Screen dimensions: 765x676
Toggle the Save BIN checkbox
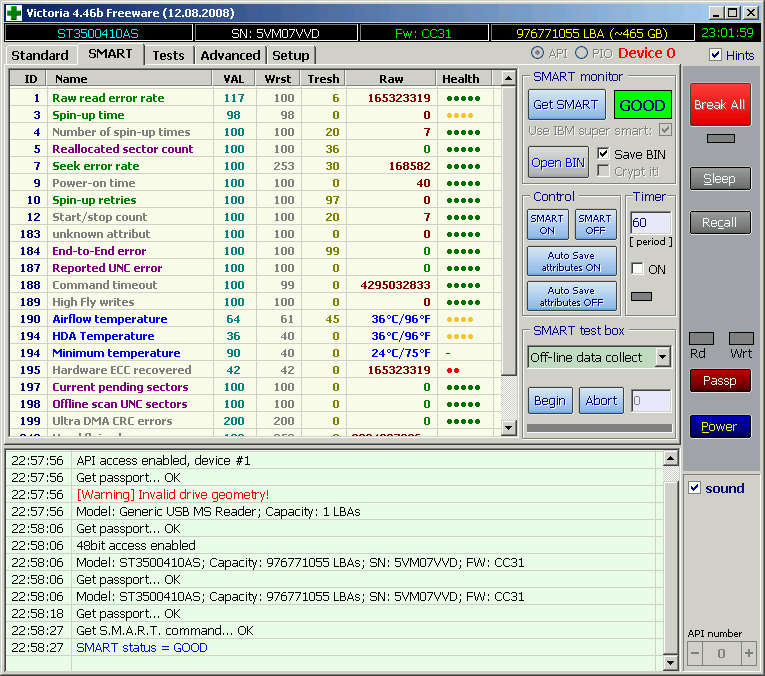pos(603,154)
